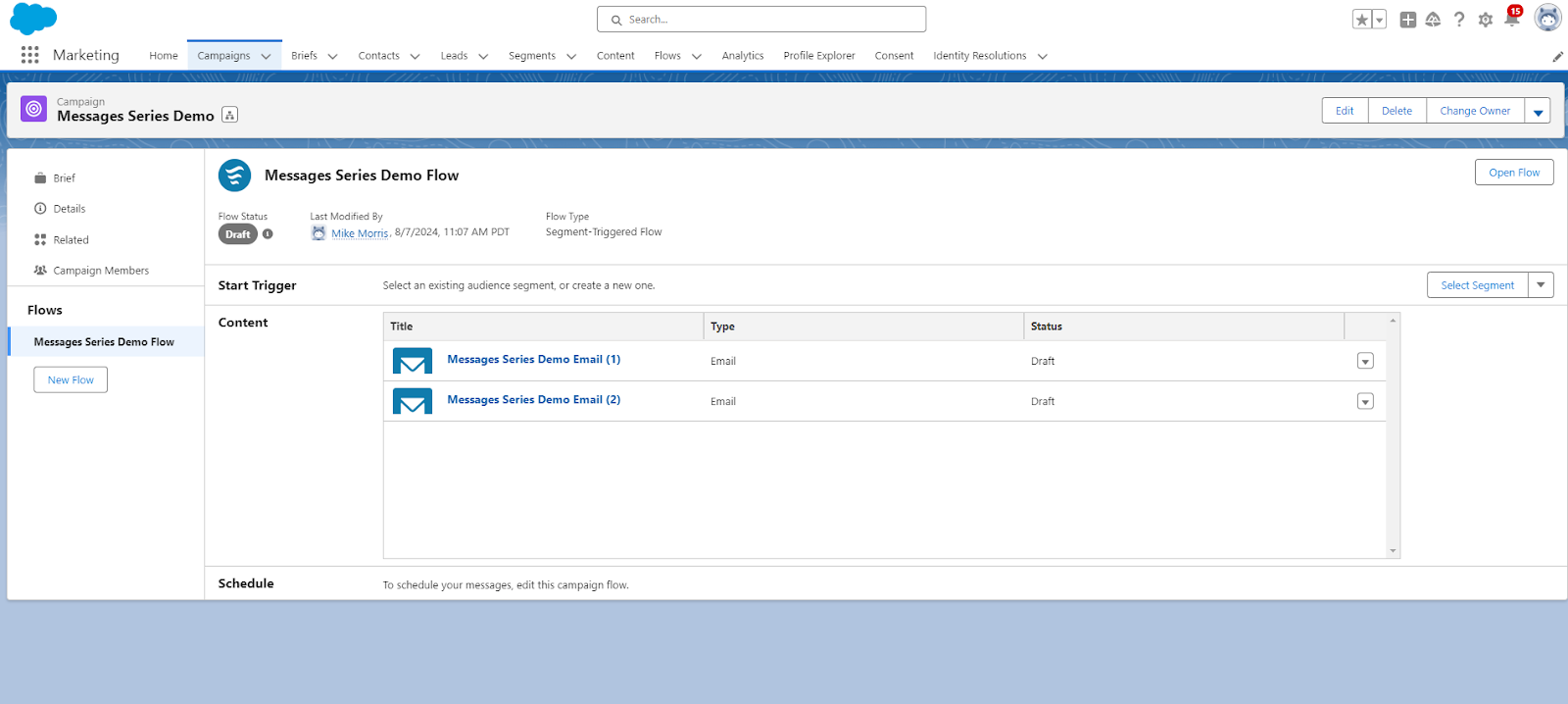Click the New Flow button
The width and height of the screenshot is (1568, 704).
(71, 380)
